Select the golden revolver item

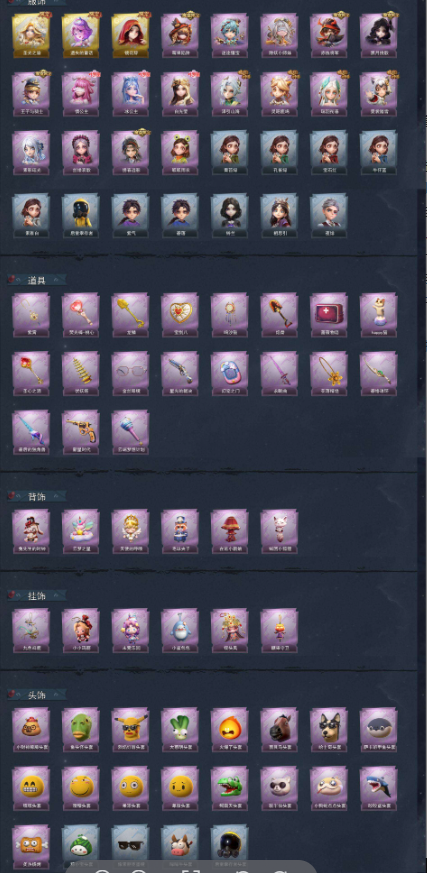tap(81, 433)
